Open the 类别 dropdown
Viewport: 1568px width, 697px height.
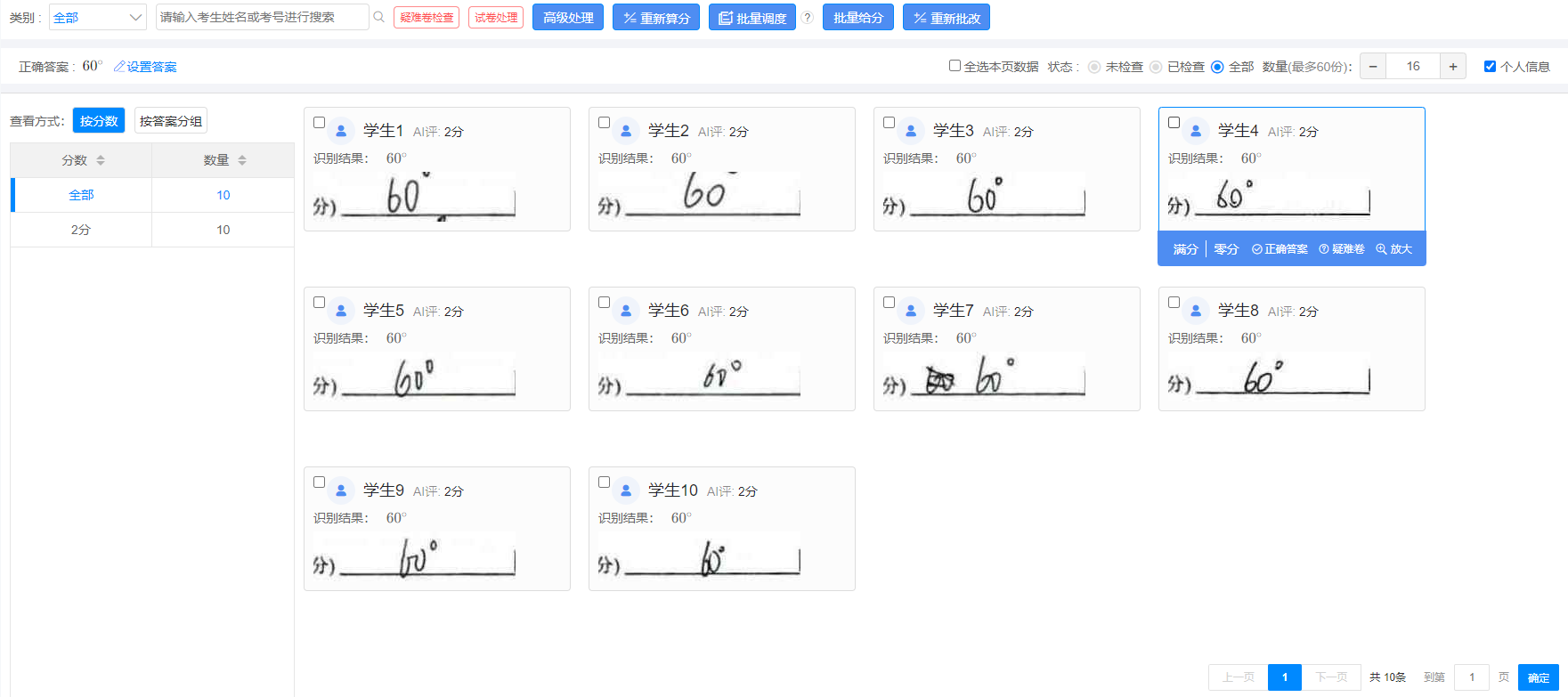click(x=97, y=17)
